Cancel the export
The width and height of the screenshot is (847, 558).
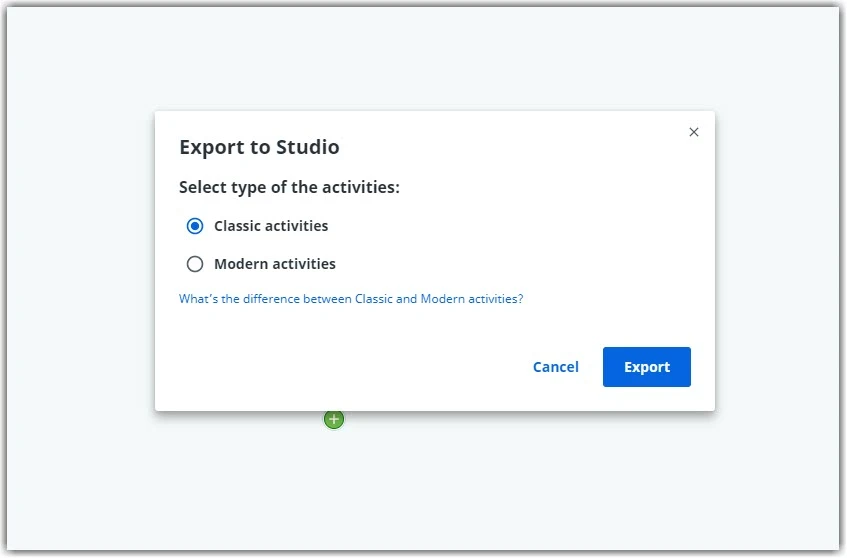click(555, 367)
